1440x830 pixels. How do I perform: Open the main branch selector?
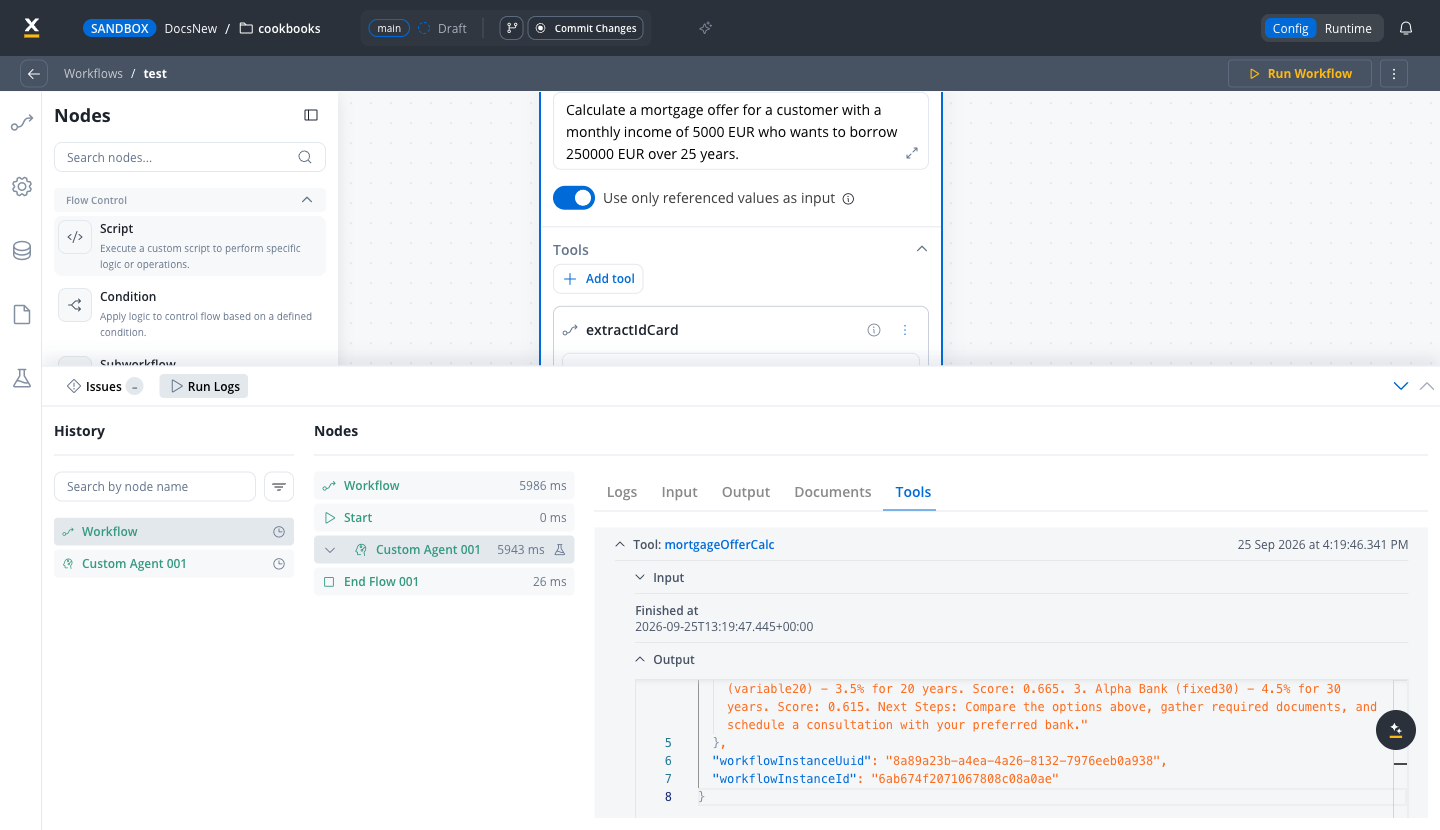click(x=389, y=28)
